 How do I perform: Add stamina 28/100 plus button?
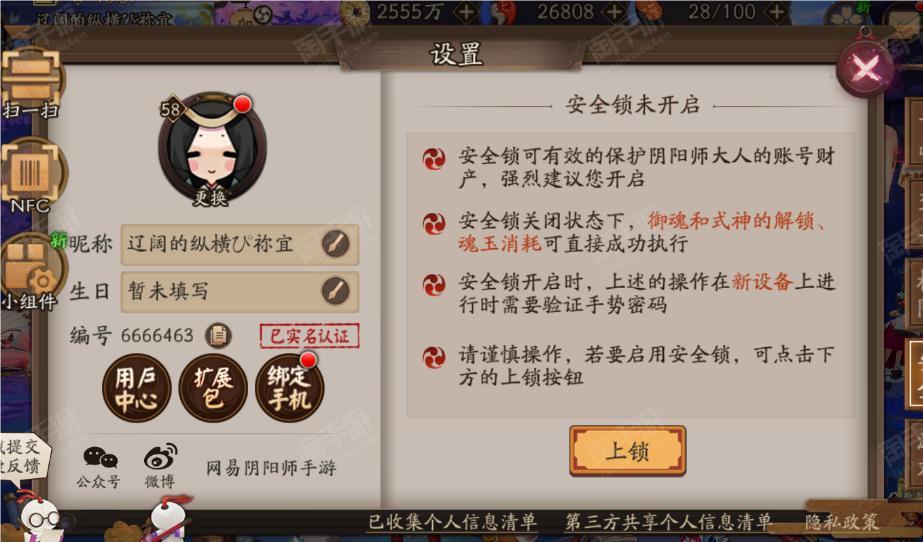click(778, 12)
